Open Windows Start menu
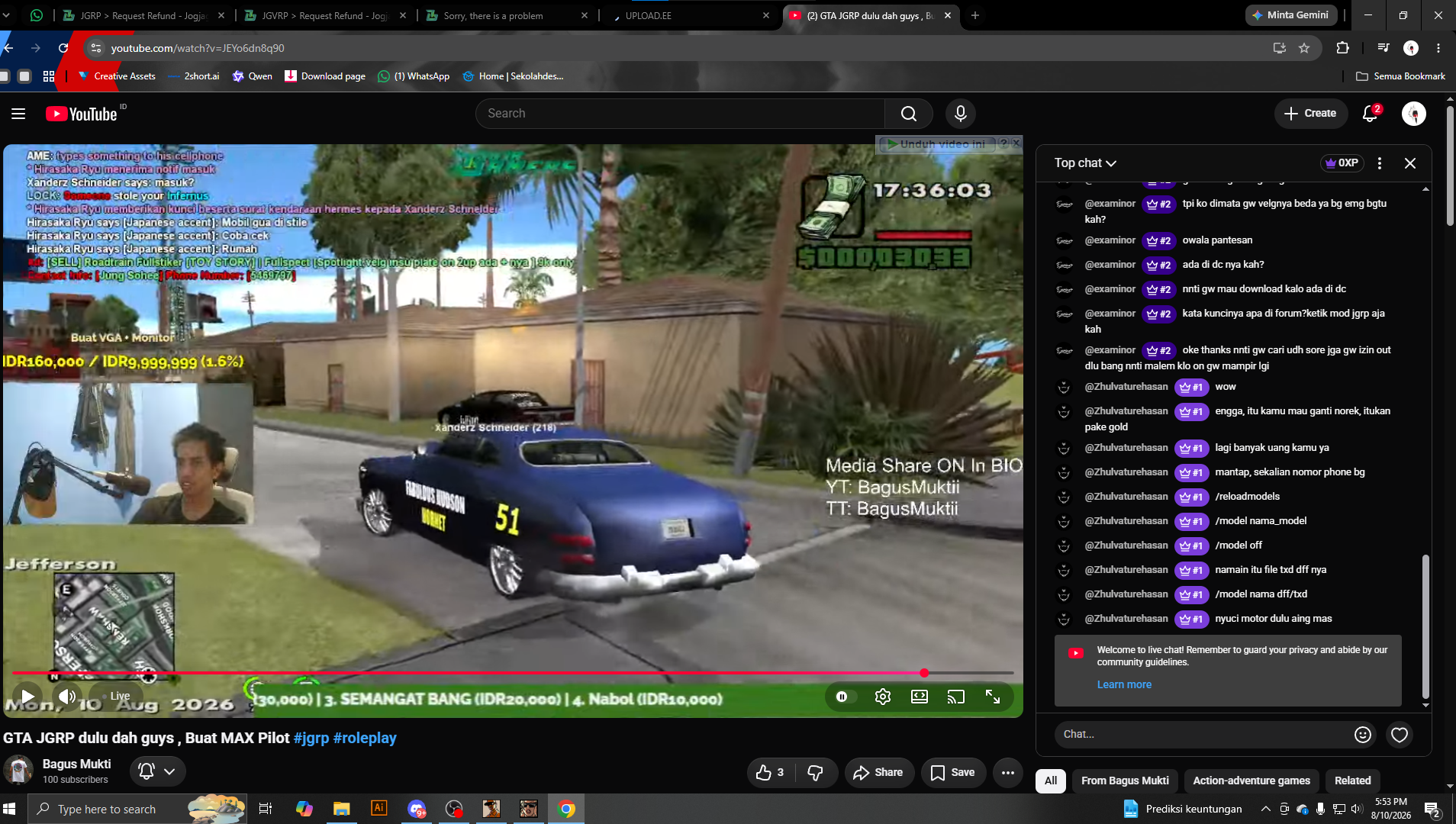This screenshot has width=1456, height=824. (x=9, y=809)
